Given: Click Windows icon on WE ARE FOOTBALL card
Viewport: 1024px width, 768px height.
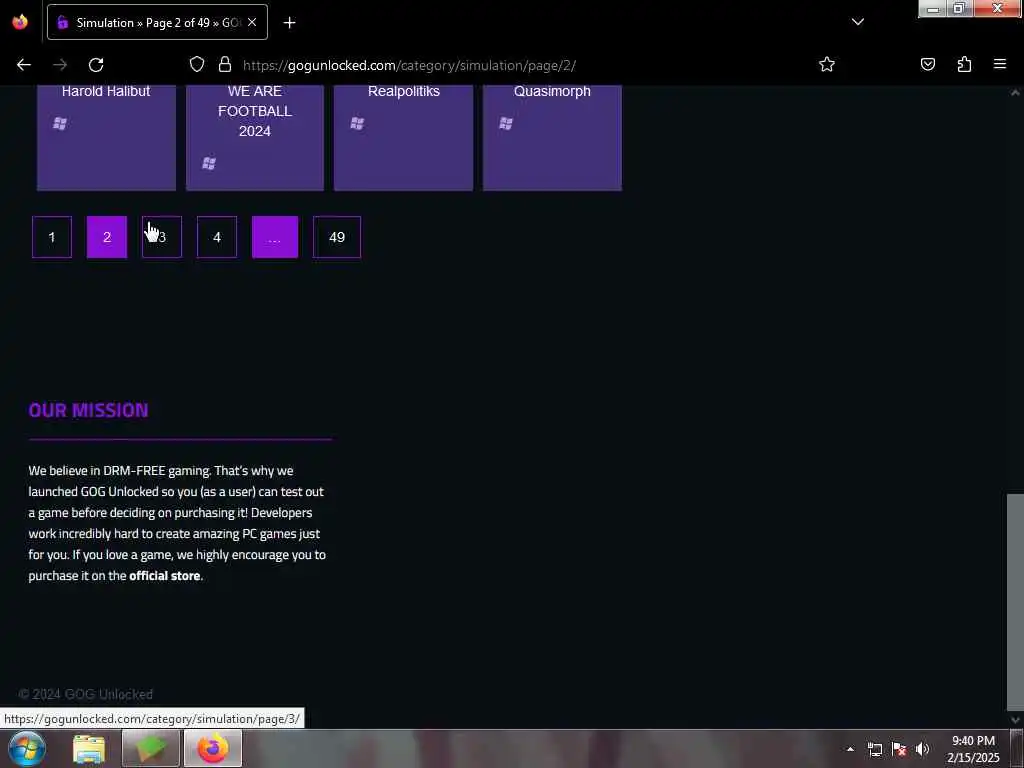Looking at the screenshot, I should (x=209, y=163).
